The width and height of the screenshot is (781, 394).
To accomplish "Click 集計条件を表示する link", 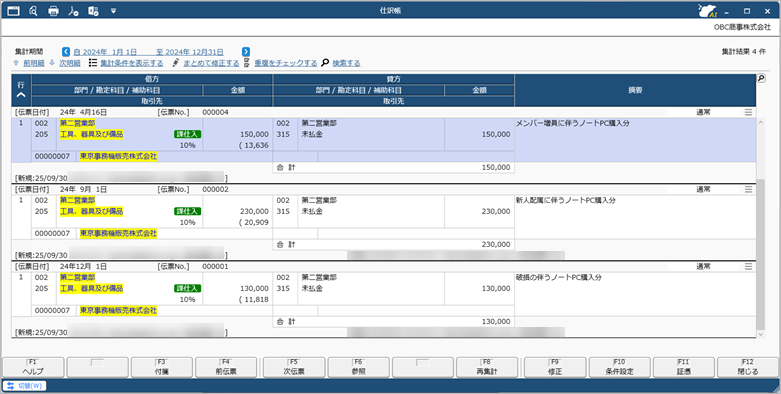I will coord(131,63).
